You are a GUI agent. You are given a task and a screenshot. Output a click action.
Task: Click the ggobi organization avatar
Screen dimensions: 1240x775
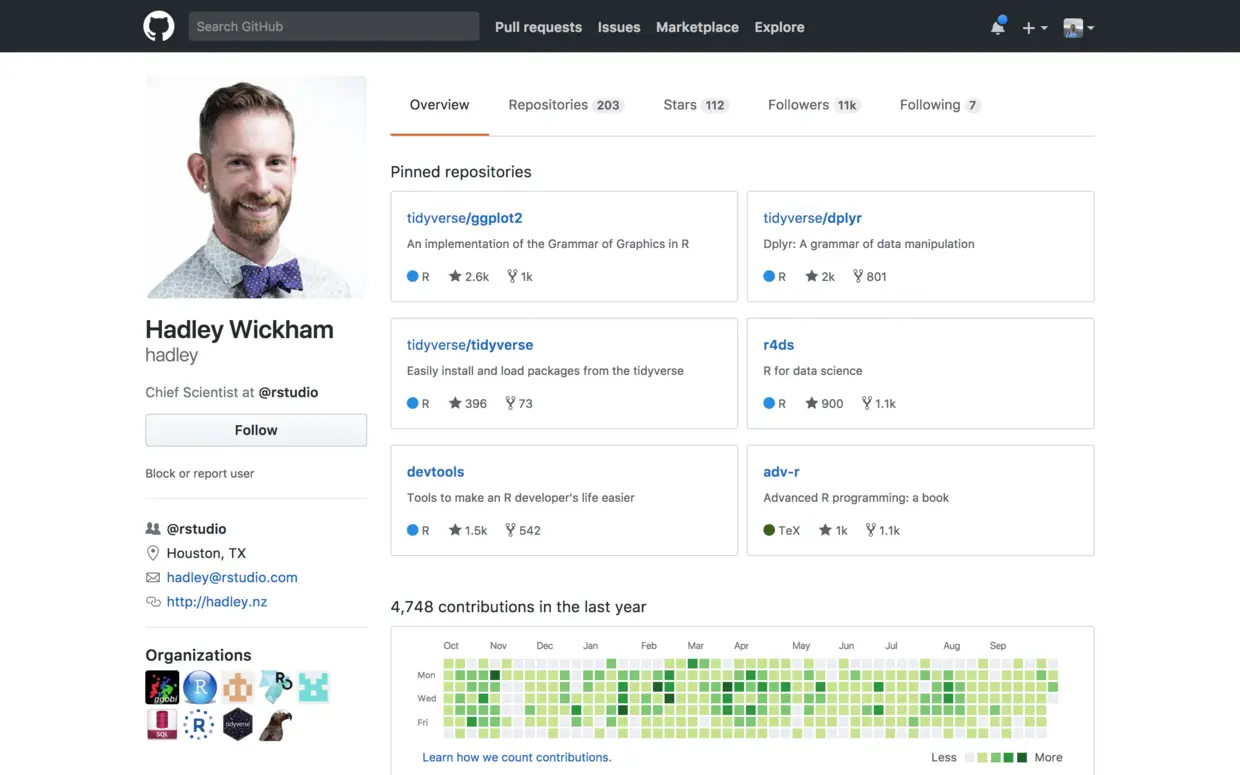162,687
